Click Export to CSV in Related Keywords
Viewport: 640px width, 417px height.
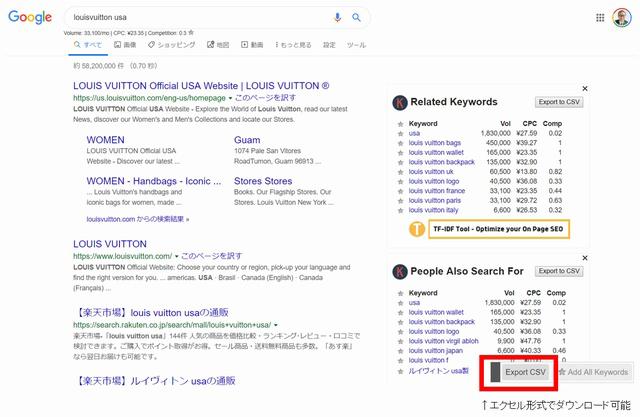pyautogui.click(x=559, y=102)
